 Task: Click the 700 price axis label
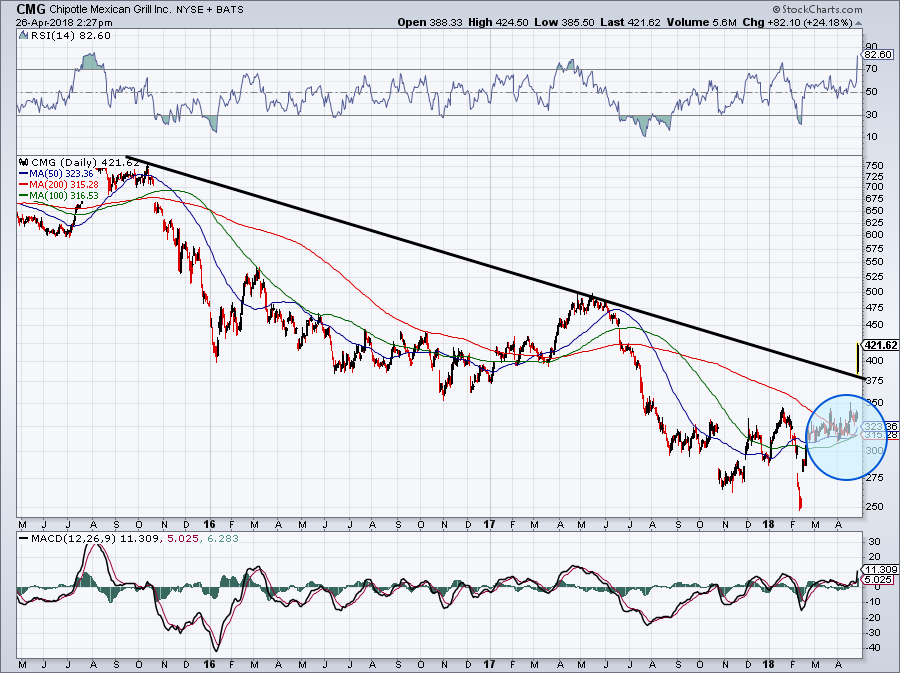874,186
